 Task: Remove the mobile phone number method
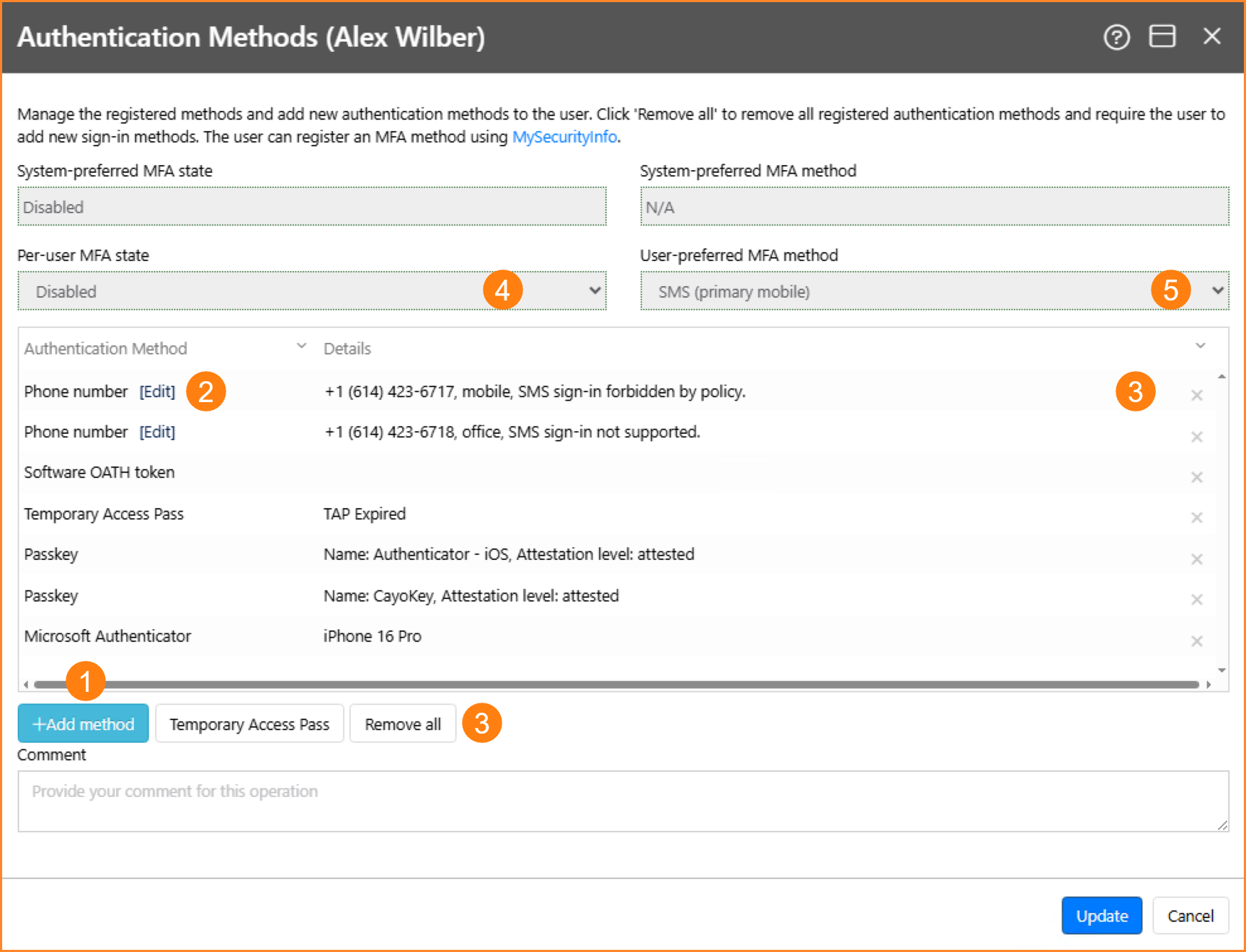(x=1196, y=395)
